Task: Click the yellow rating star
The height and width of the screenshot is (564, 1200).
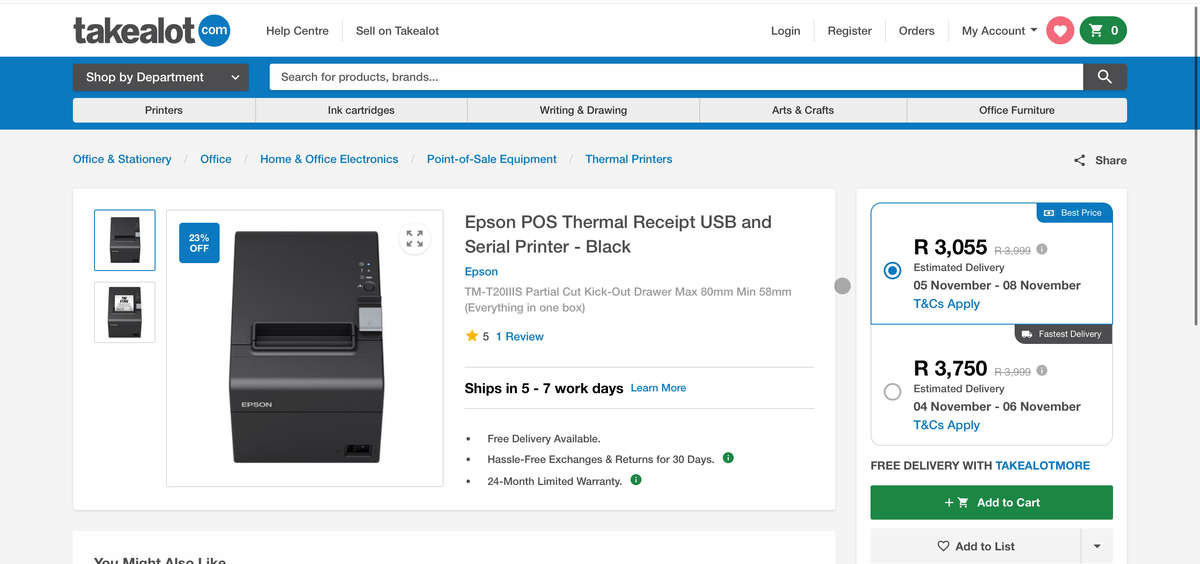Action: (x=472, y=336)
